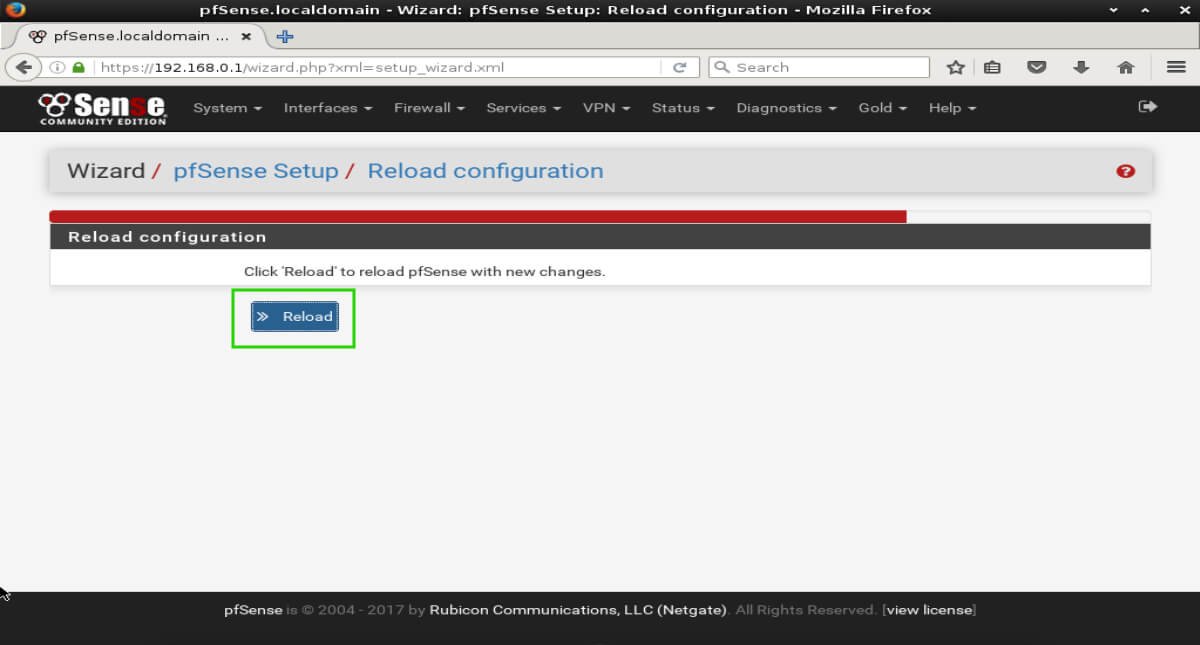Go to Firefox home page icon
The height and width of the screenshot is (645, 1200).
pos(1125,67)
